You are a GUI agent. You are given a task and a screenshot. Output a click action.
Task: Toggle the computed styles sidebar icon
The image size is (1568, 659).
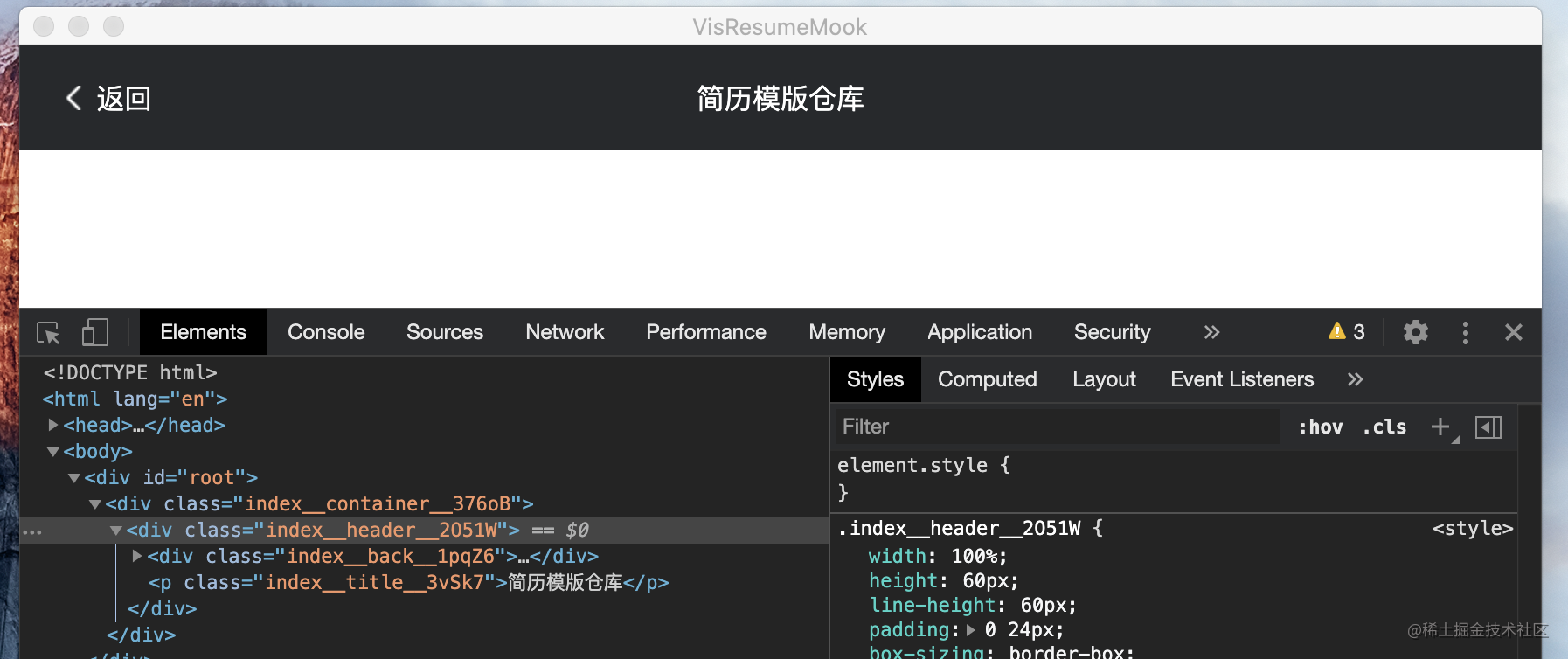(x=1488, y=427)
